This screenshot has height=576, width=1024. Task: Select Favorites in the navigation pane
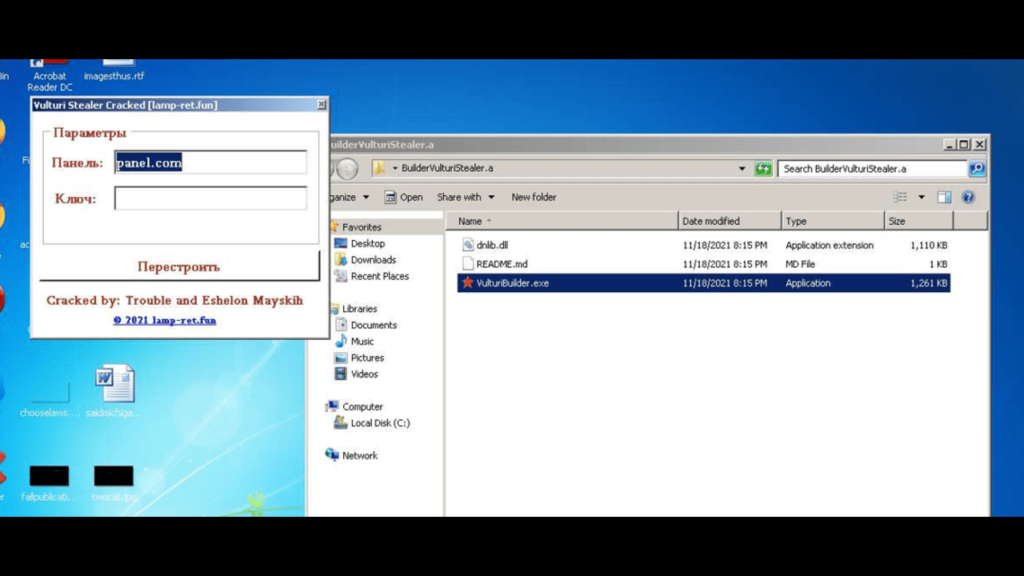pyautogui.click(x=361, y=227)
